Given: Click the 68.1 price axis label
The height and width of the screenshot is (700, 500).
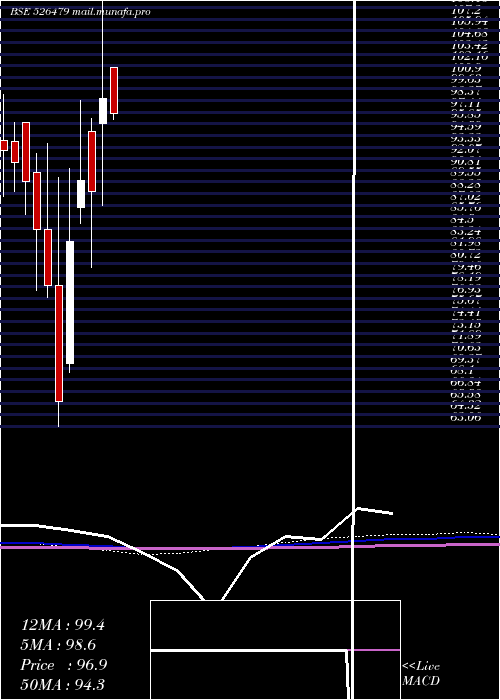Looking at the screenshot, I should click(x=462, y=371).
